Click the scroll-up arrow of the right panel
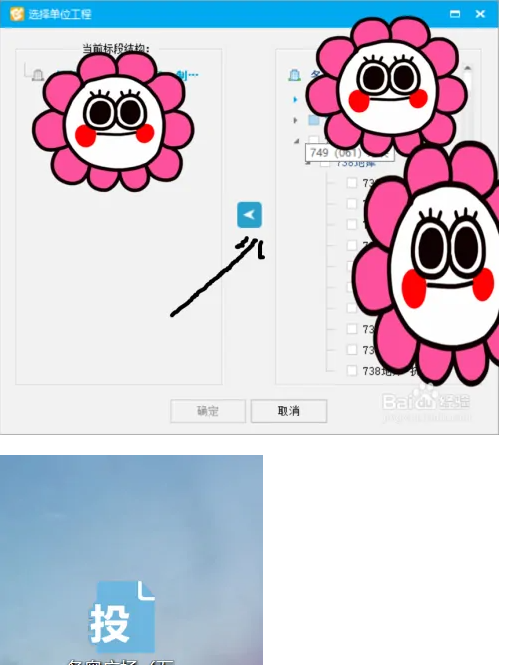Image resolution: width=531 pixels, height=665 pixels. 467,68
